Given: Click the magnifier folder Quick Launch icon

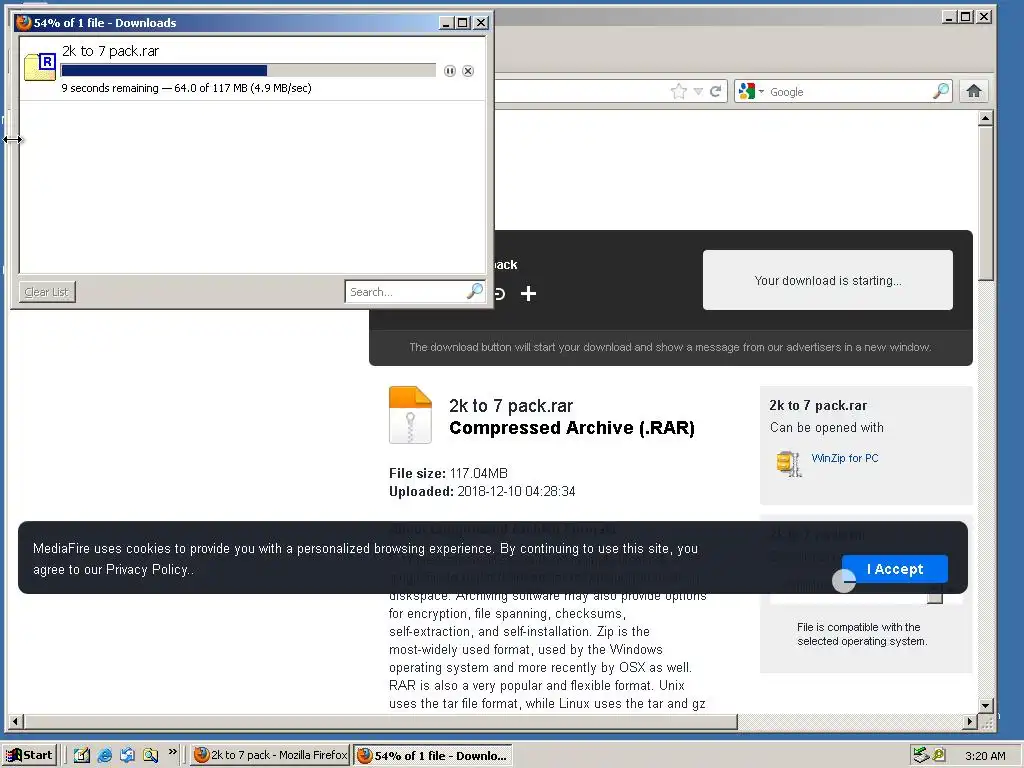Looking at the screenshot, I should [151, 756].
